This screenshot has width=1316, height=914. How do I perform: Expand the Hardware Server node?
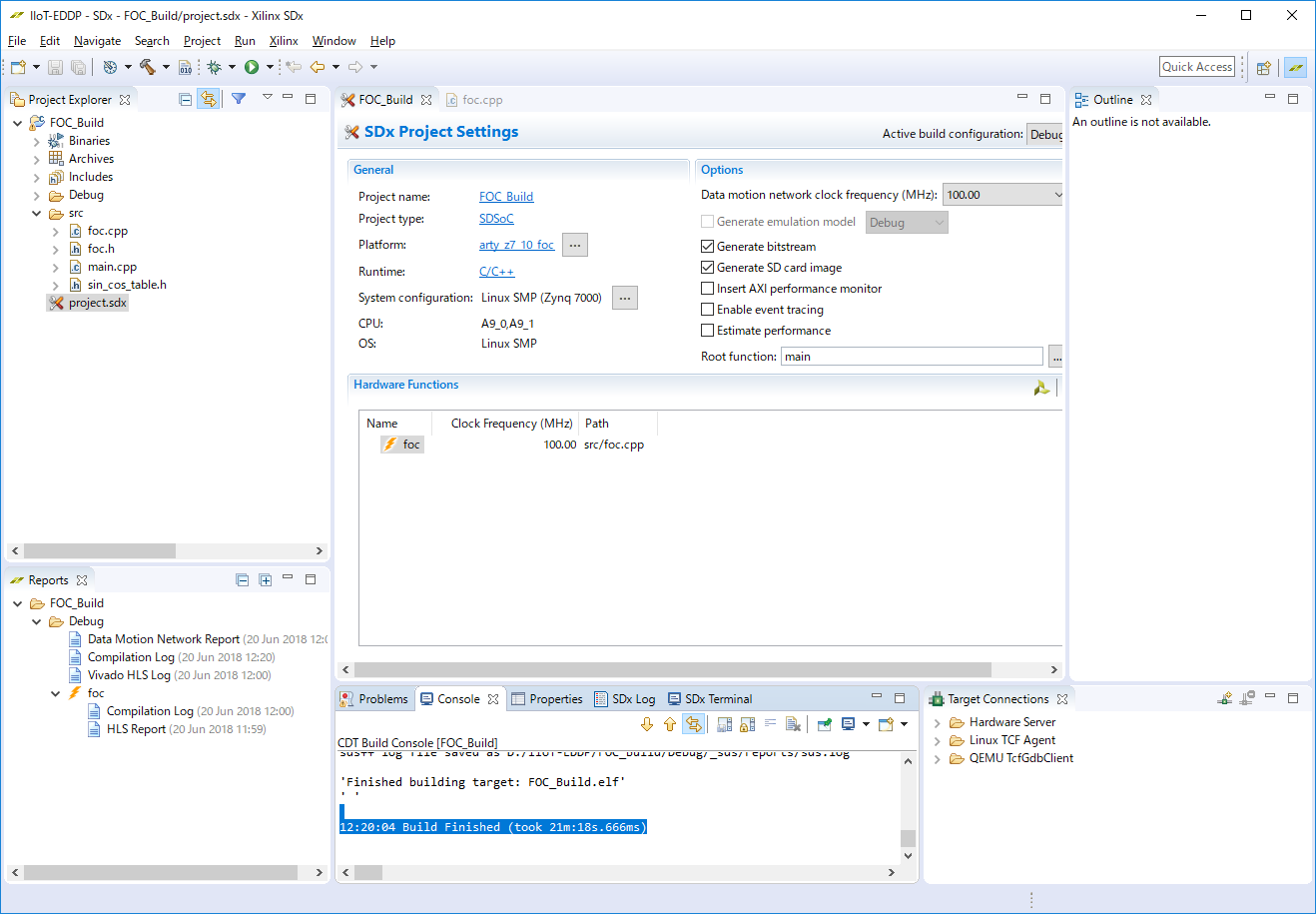[x=937, y=723]
